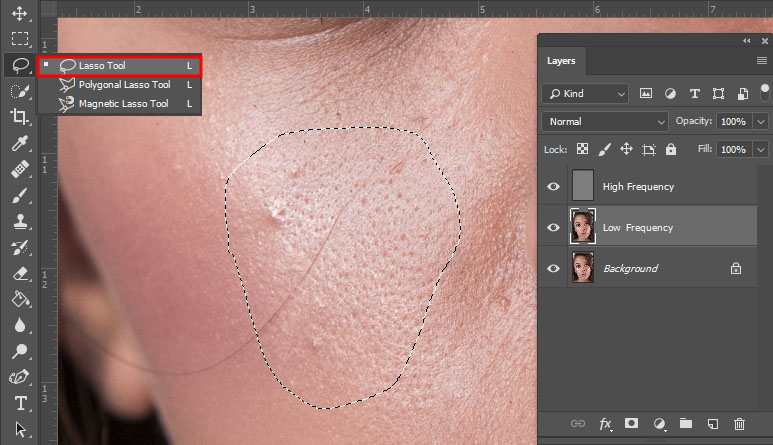Expand the Opacity dropdown arrow
This screenshot has height=445, width=773.
pos(761,121)
